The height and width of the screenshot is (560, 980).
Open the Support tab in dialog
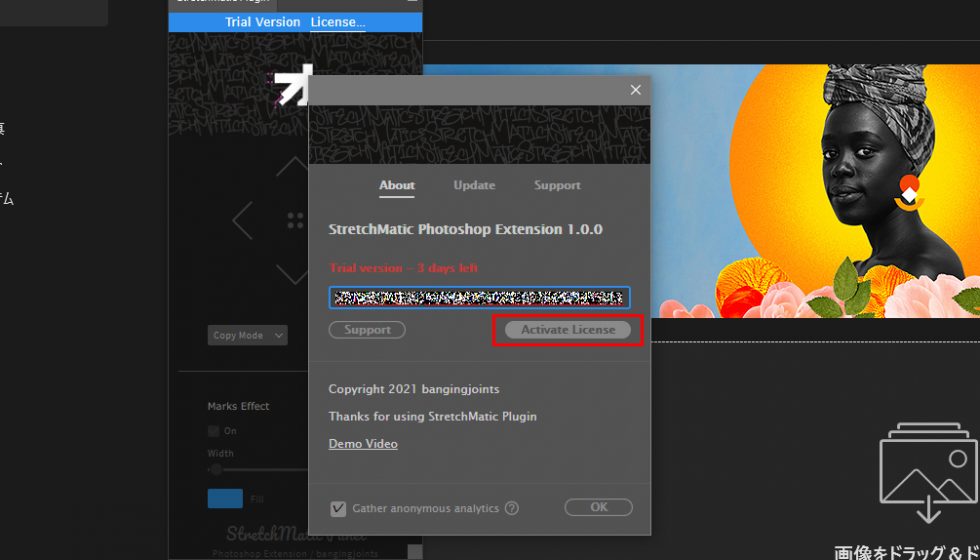click(x=557, y=186)
